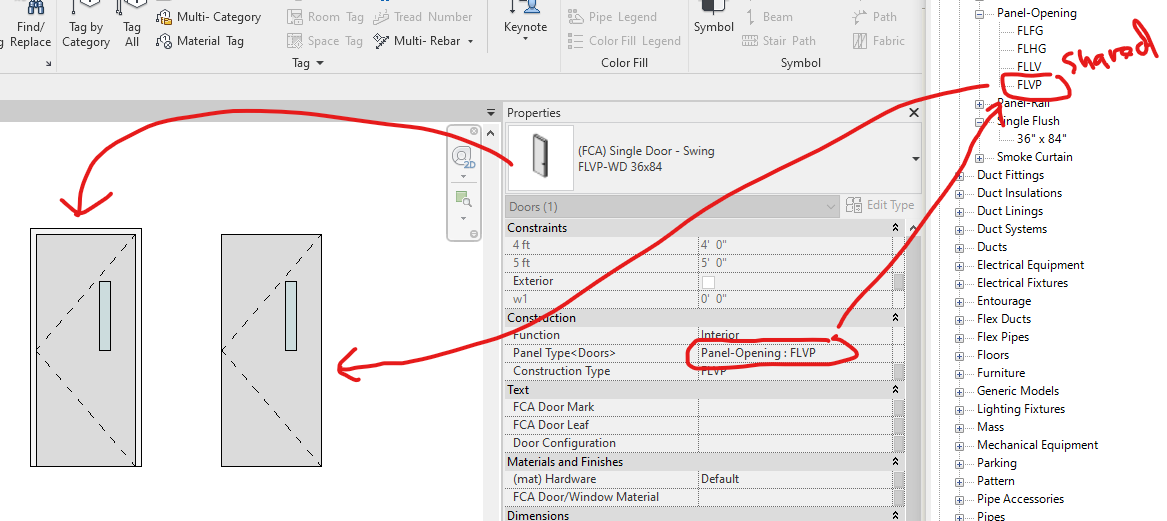Activate the Zoom in Region tool
This screenshot has width=1167, height=521.
click(x=463, y=199)
